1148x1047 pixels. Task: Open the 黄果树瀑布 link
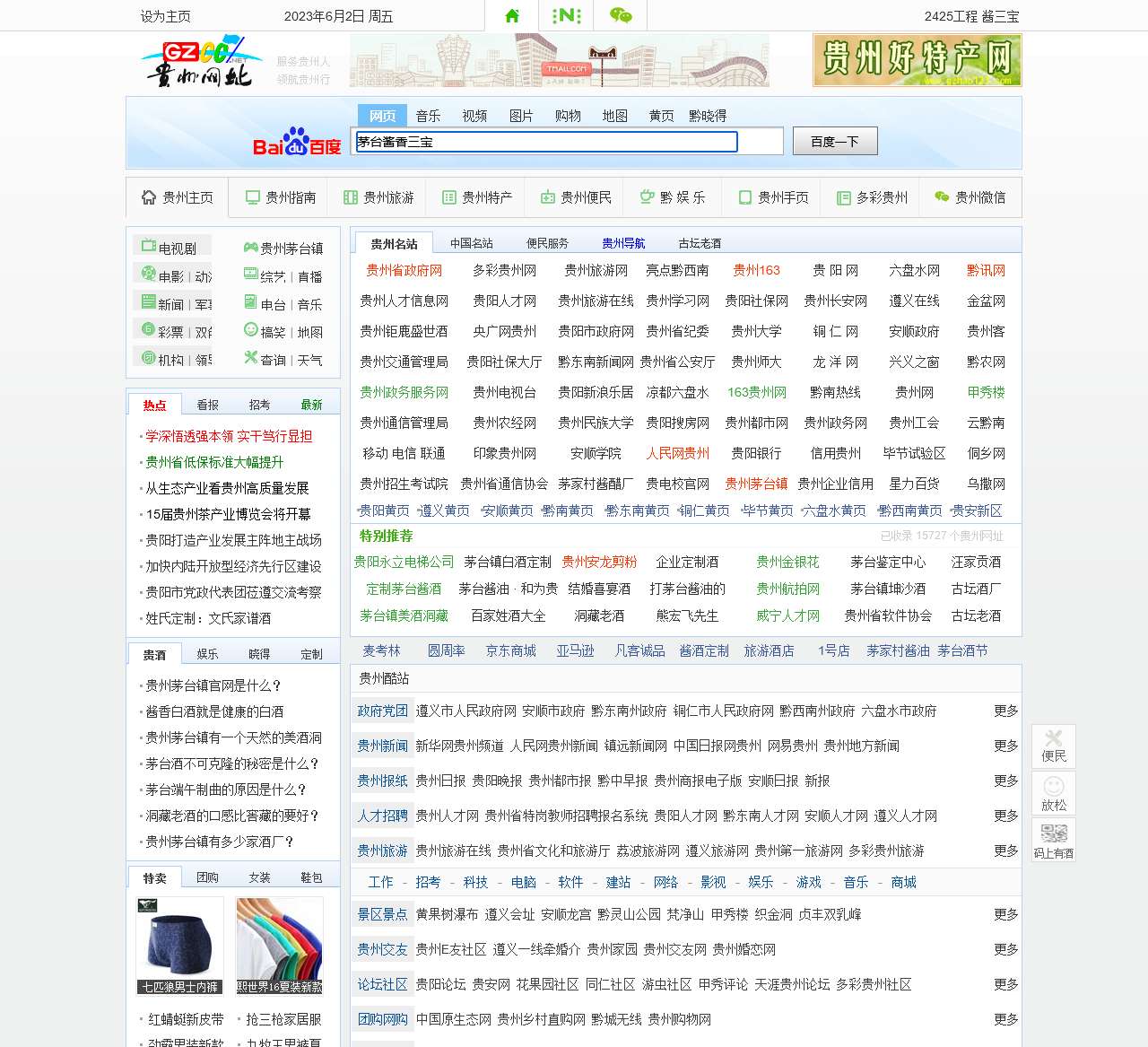click(447, 914)
